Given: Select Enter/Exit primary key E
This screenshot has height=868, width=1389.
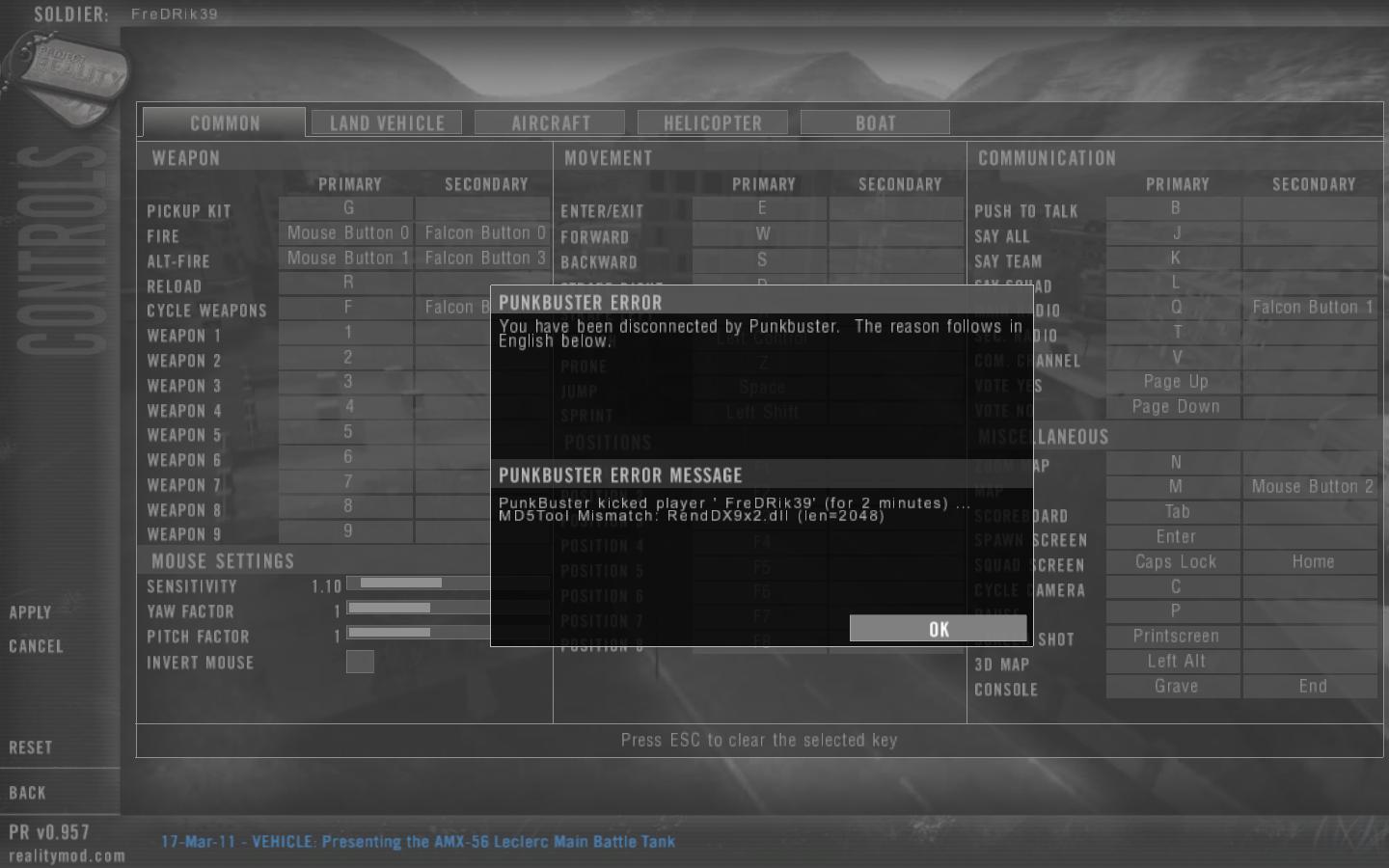Looking at the screenshot, I should [760, 208].
